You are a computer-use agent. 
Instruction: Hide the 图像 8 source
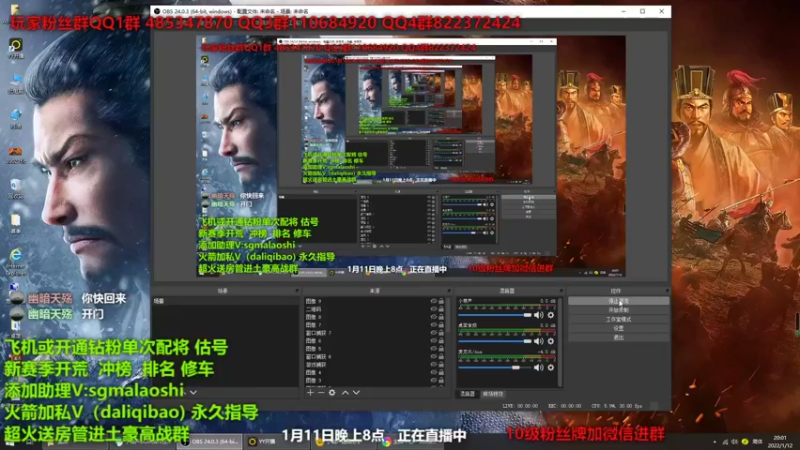(x=433, y=317)
